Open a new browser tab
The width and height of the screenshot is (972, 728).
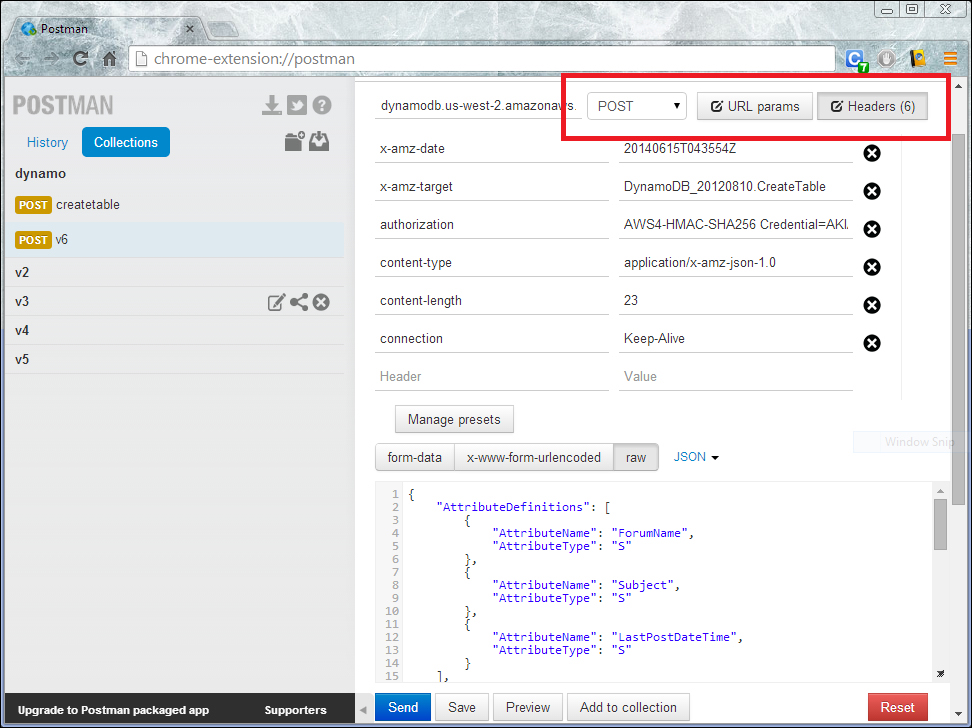tap(223, 29)
